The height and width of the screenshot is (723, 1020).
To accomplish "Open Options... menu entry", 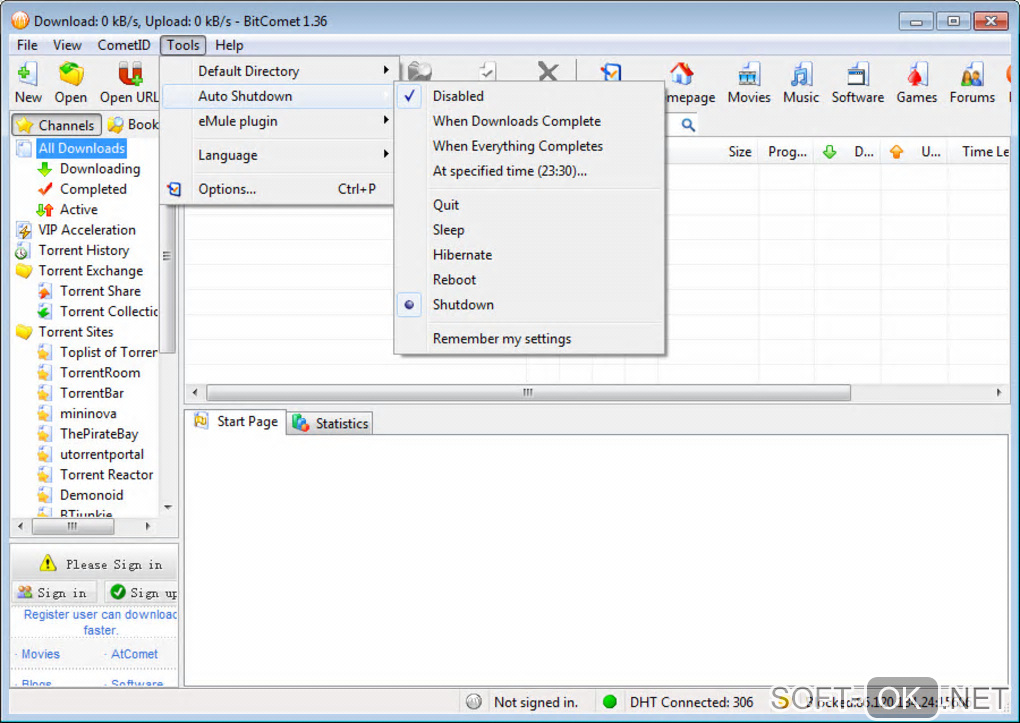I will pyautogui.click(x=278, y=189).
